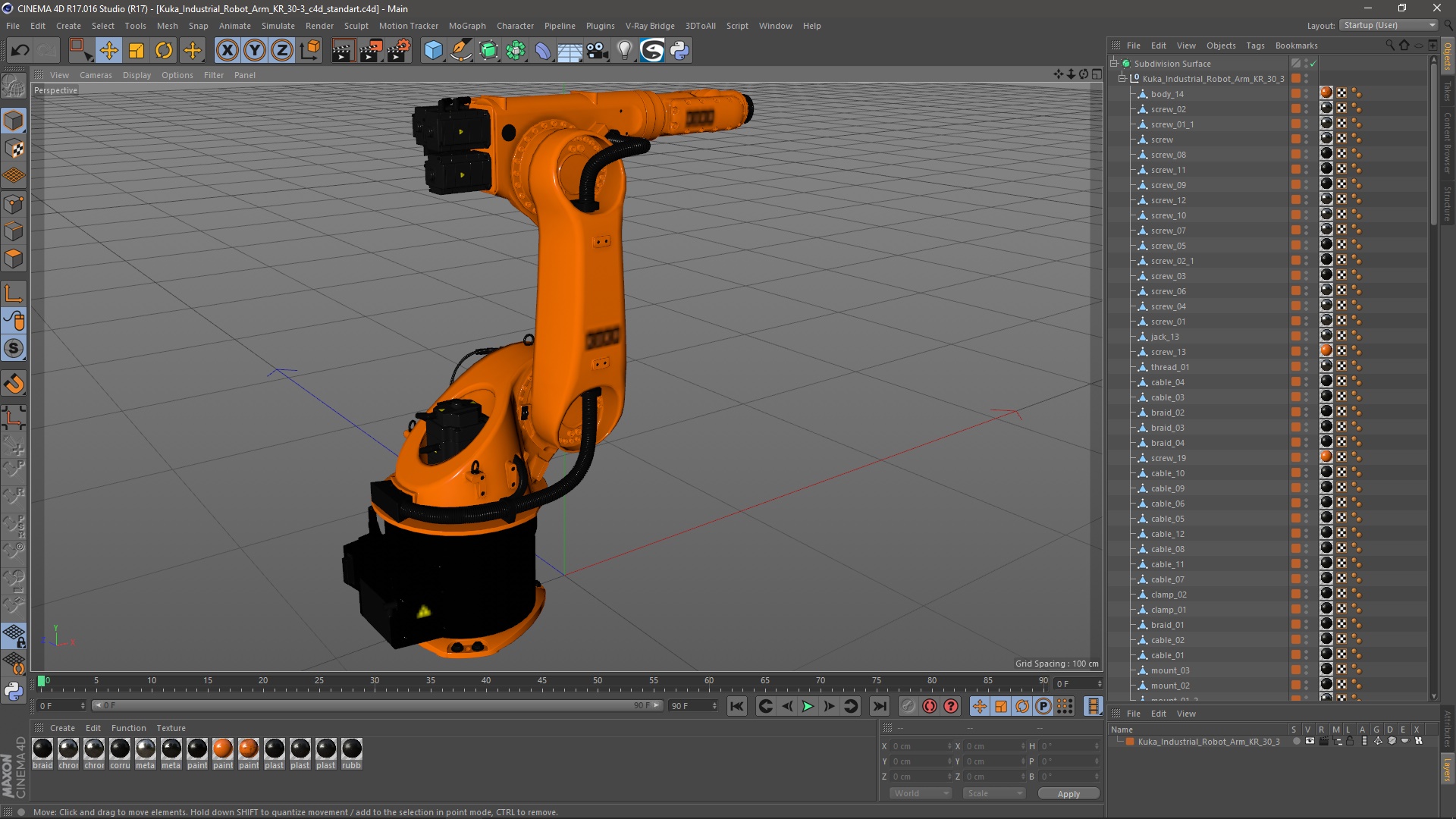Click the timeline frame 45 marker
The width and height of the screenshot is (1456, 819).
click(x=541, y=681)
